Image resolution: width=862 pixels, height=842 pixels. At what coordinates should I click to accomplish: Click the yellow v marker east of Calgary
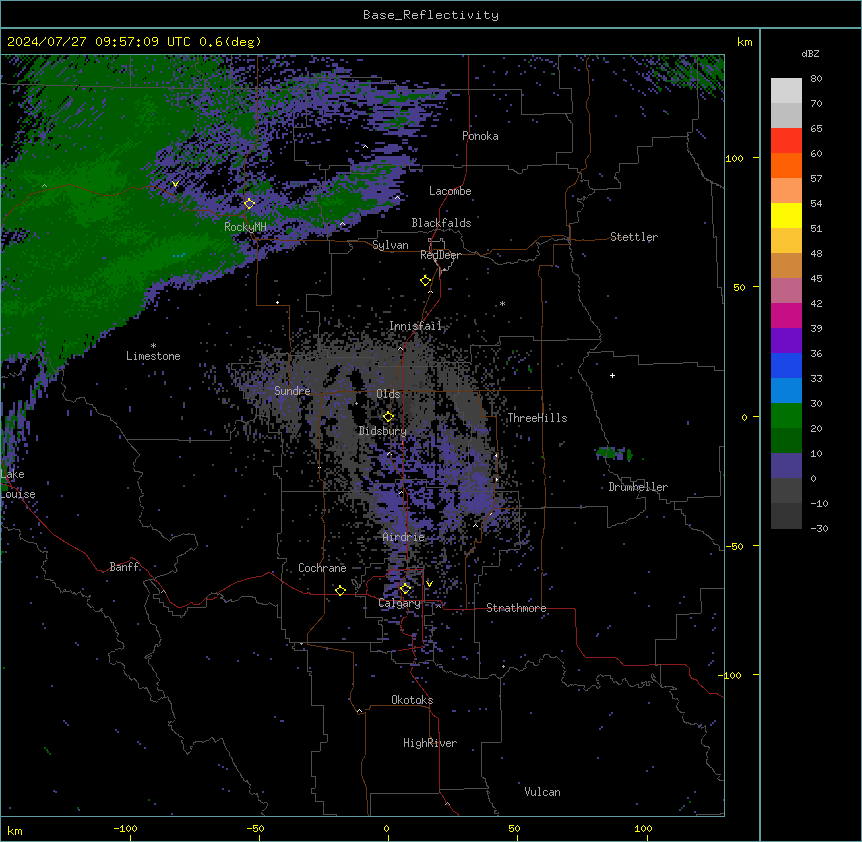click(x=429, y=584)
